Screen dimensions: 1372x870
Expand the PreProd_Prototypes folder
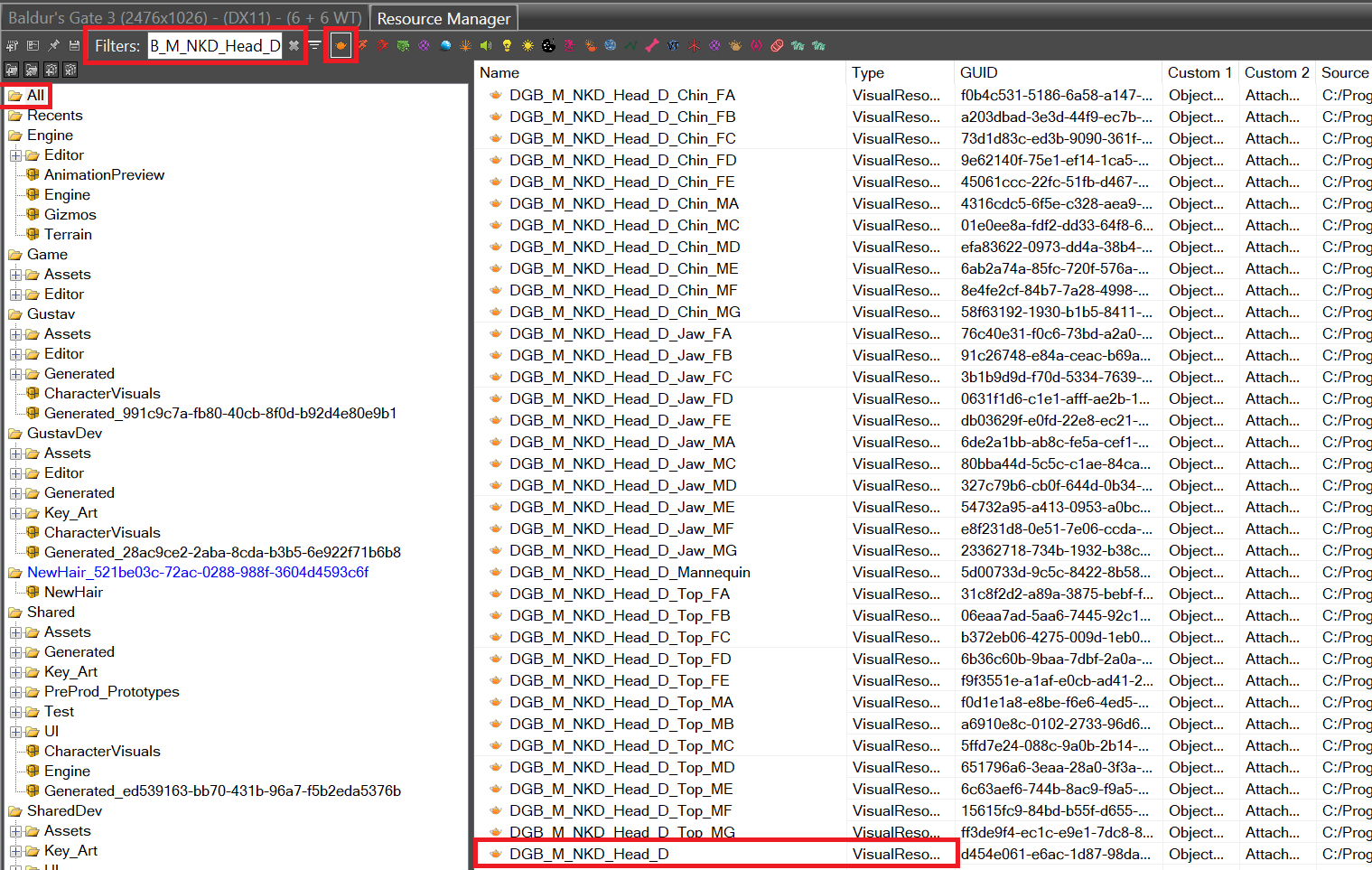tap(15, 692)
